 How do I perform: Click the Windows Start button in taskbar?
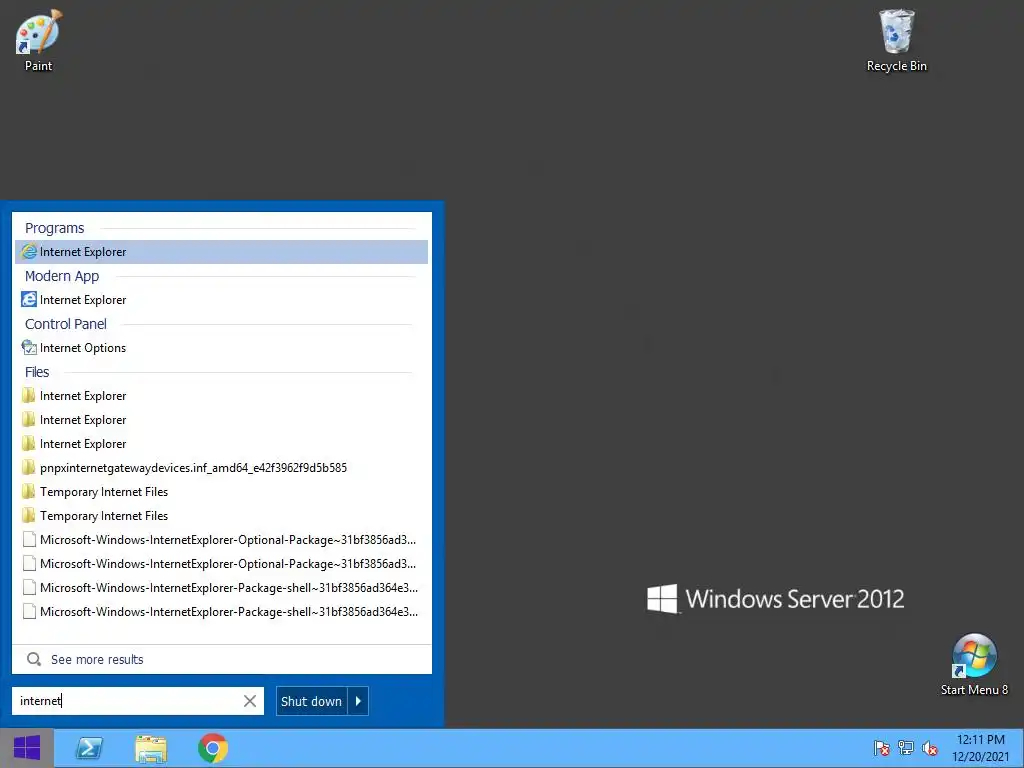pos(27,748)
